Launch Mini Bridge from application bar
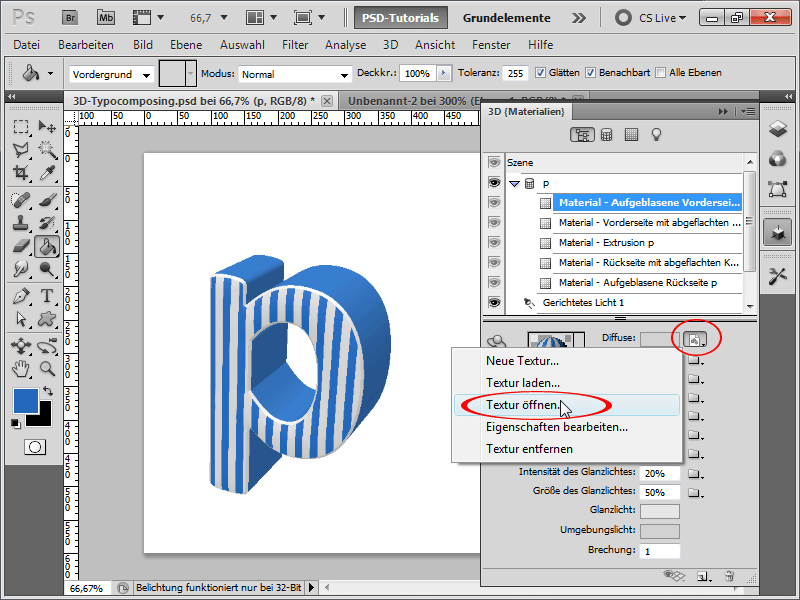Image resolution: width=800 pixels, height=600 pixels. coord(106,18)
